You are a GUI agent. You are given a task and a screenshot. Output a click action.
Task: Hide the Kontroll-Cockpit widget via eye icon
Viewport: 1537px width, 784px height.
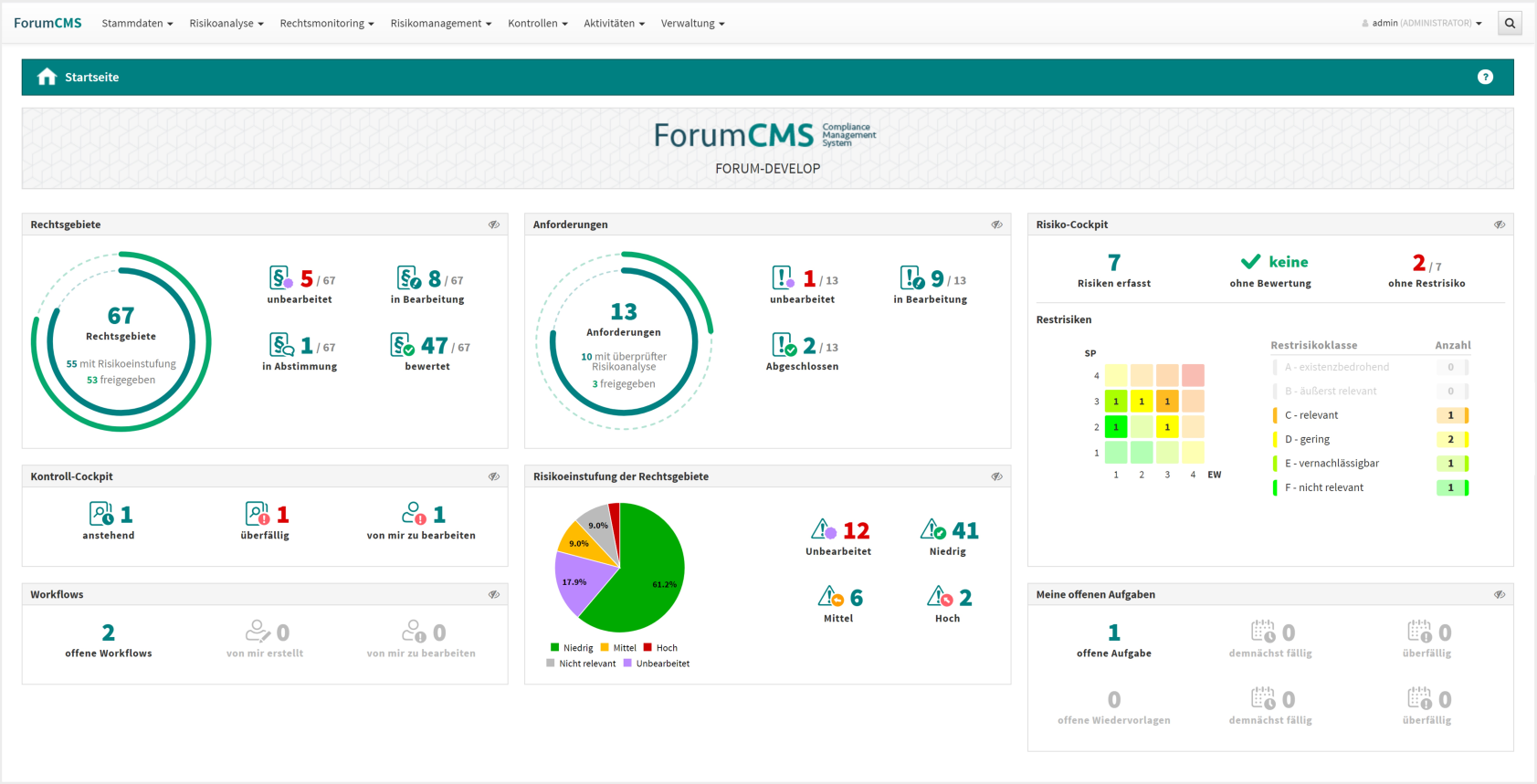(x=494, y=476)
